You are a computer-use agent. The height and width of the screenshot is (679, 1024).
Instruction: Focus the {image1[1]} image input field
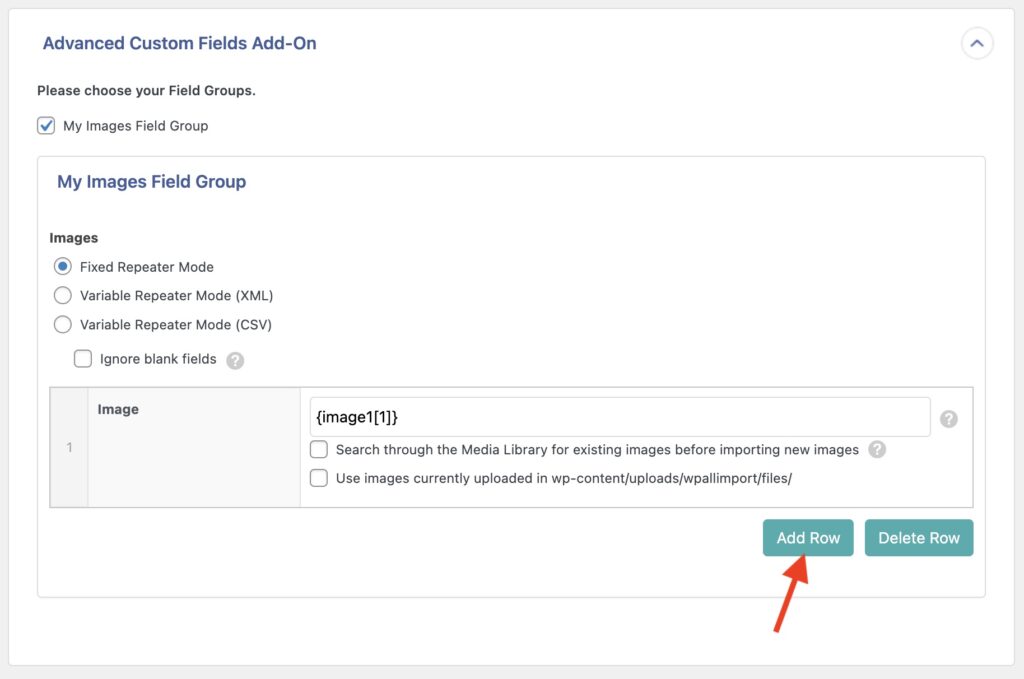620,417
